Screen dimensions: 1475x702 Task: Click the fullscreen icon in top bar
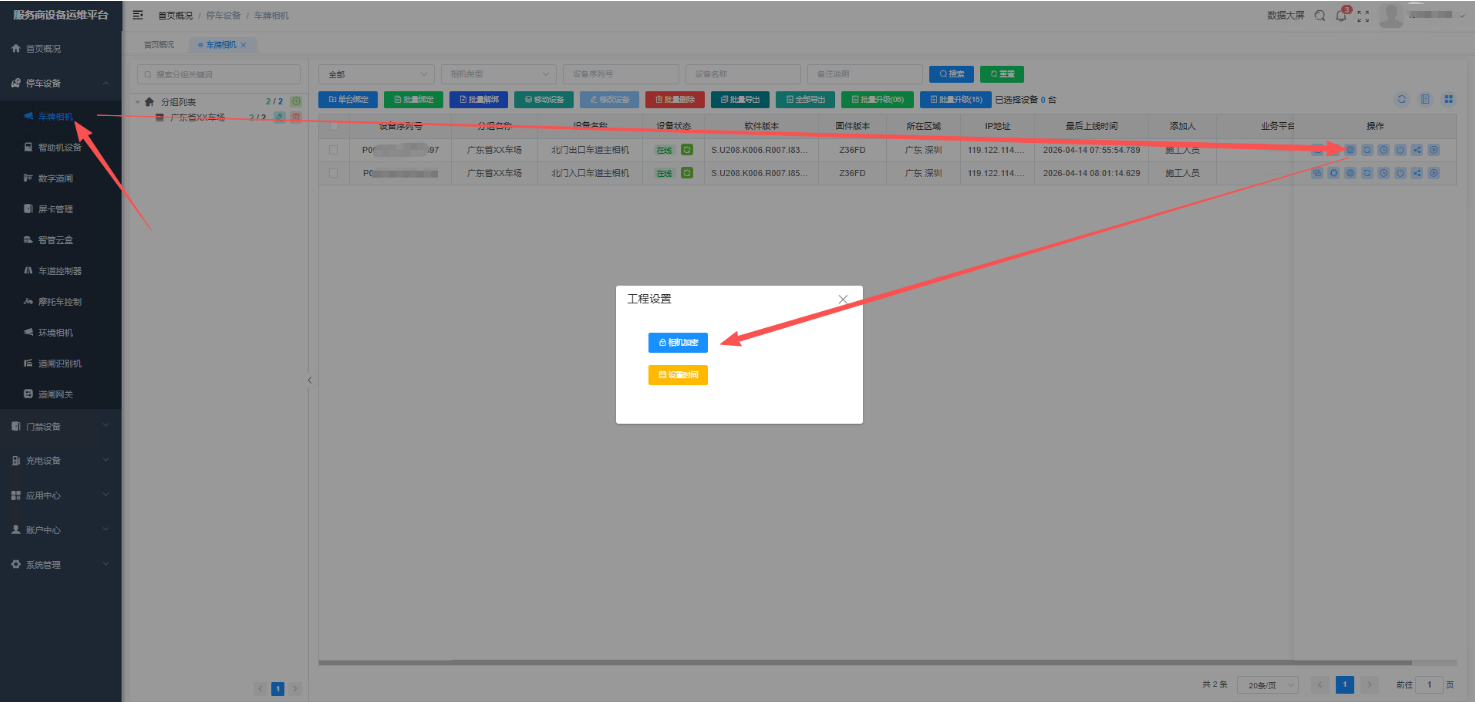pos(1362,16)
